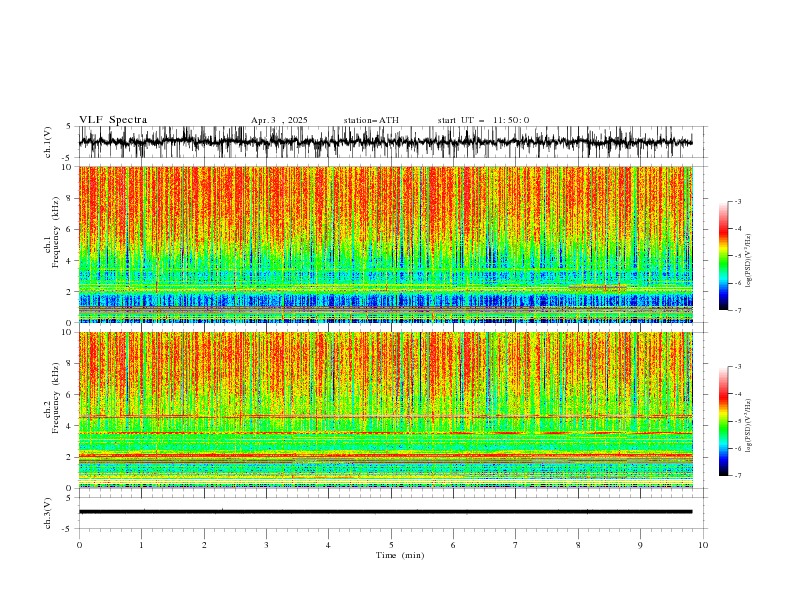Image resolution: width=792 pixels, height=612 pixels.
Task: Select the "start UT = 11:50:0" header text
Action: pos(483,120)
